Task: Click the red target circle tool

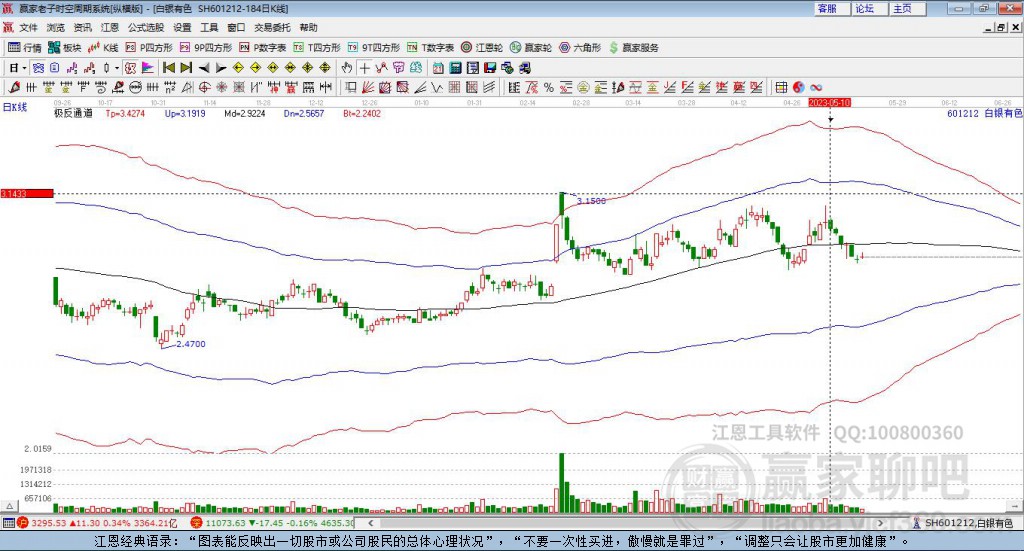Action: (x=204, y=87)
